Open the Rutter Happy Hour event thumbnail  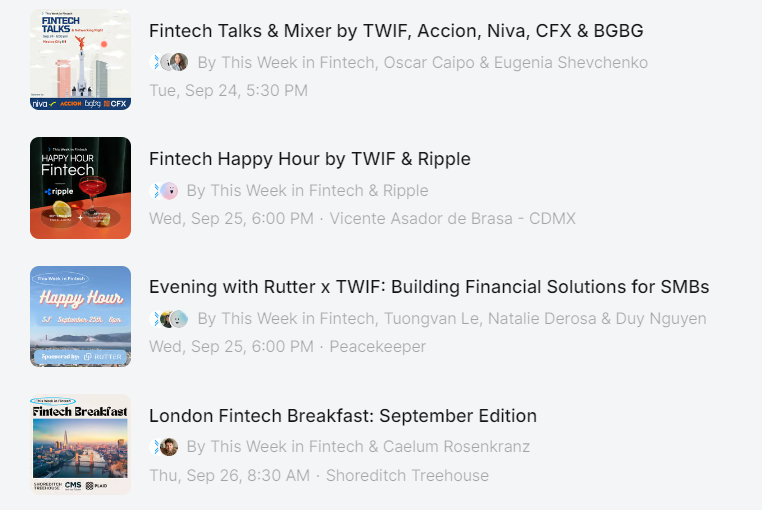(81, 316)
